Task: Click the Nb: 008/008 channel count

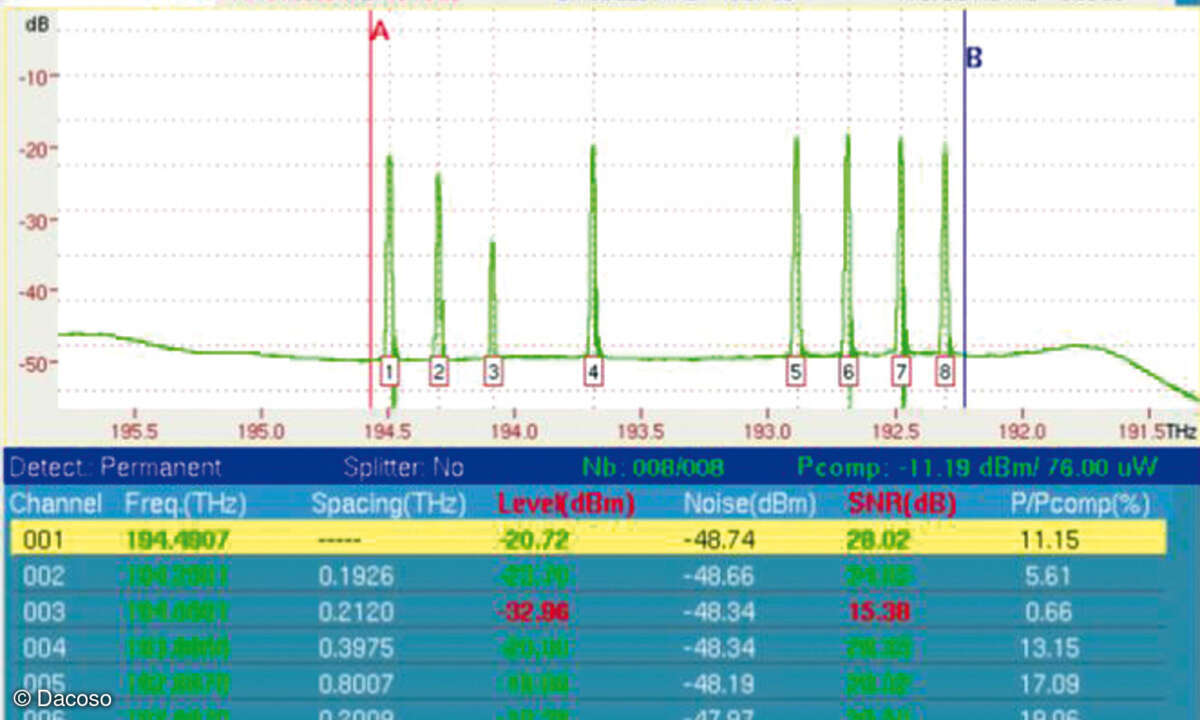Action: (x=651, y=467)
